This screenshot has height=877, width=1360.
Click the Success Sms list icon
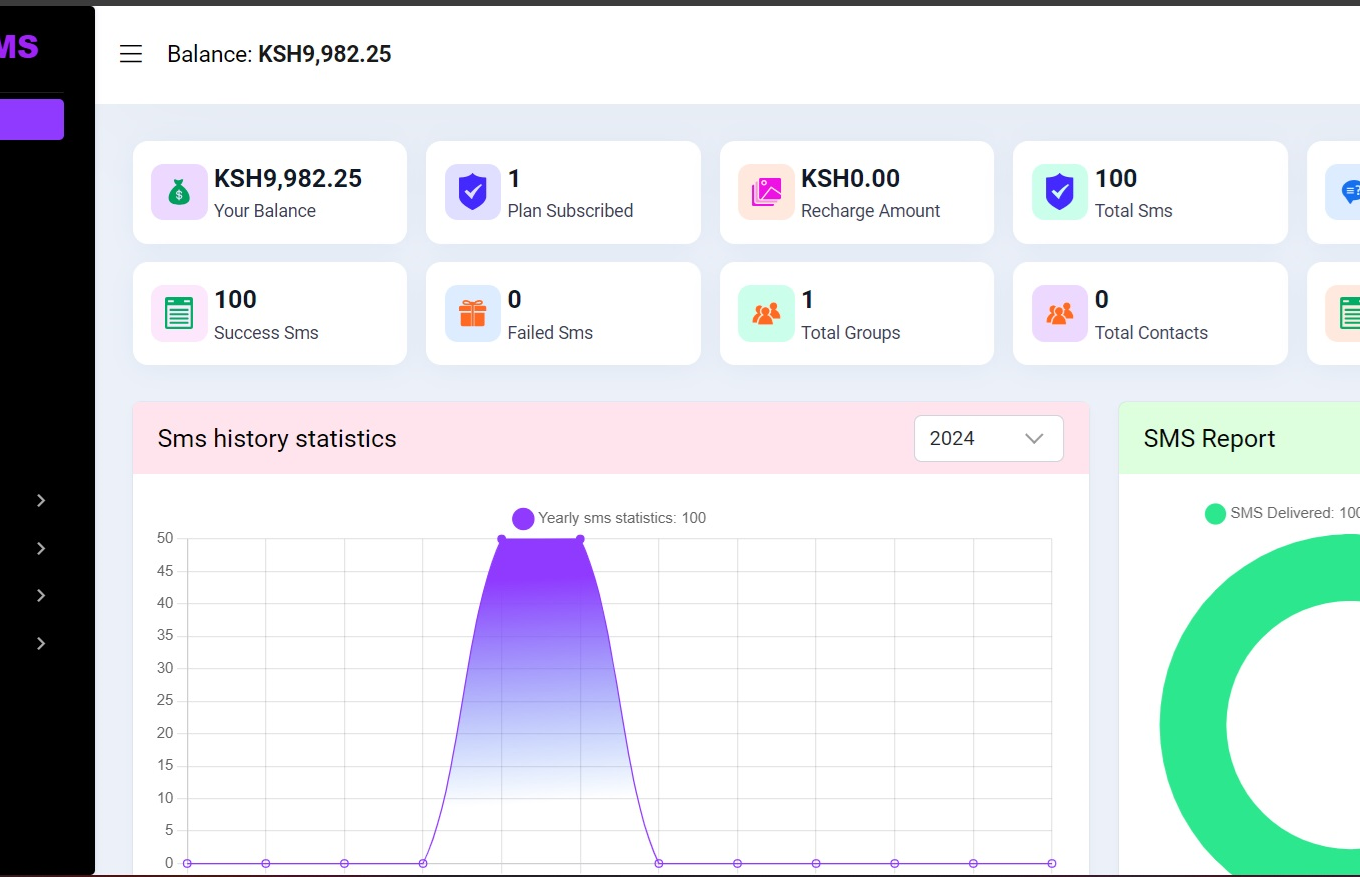click(x=178, y=313)
